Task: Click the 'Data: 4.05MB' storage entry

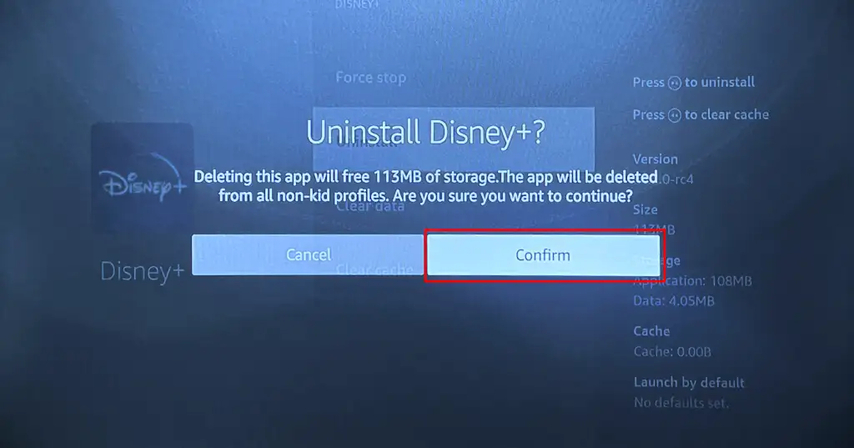Action: [x=673, y=301]
